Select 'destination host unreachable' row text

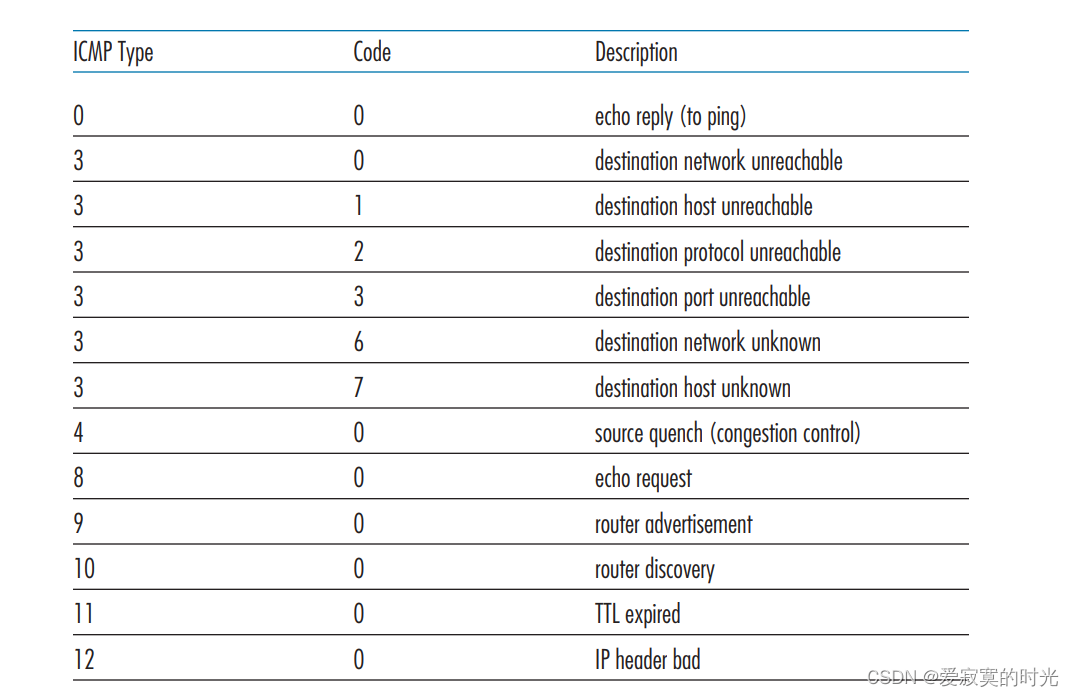tap(703, 207)
